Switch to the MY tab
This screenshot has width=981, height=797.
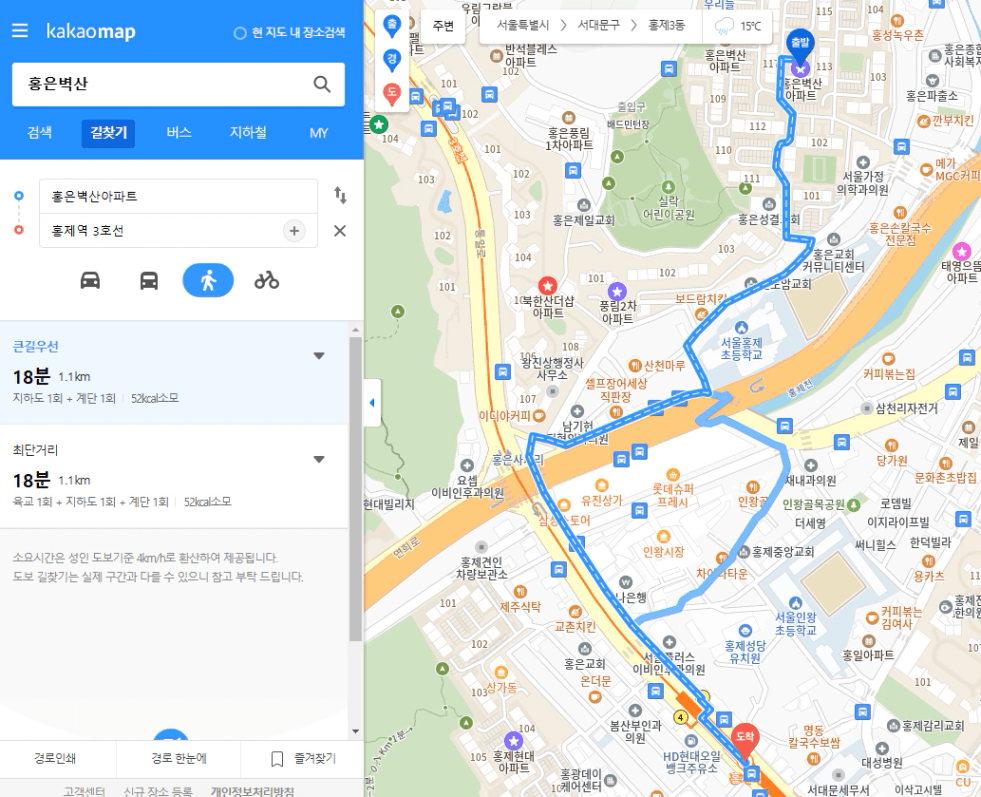pos(319,133)
